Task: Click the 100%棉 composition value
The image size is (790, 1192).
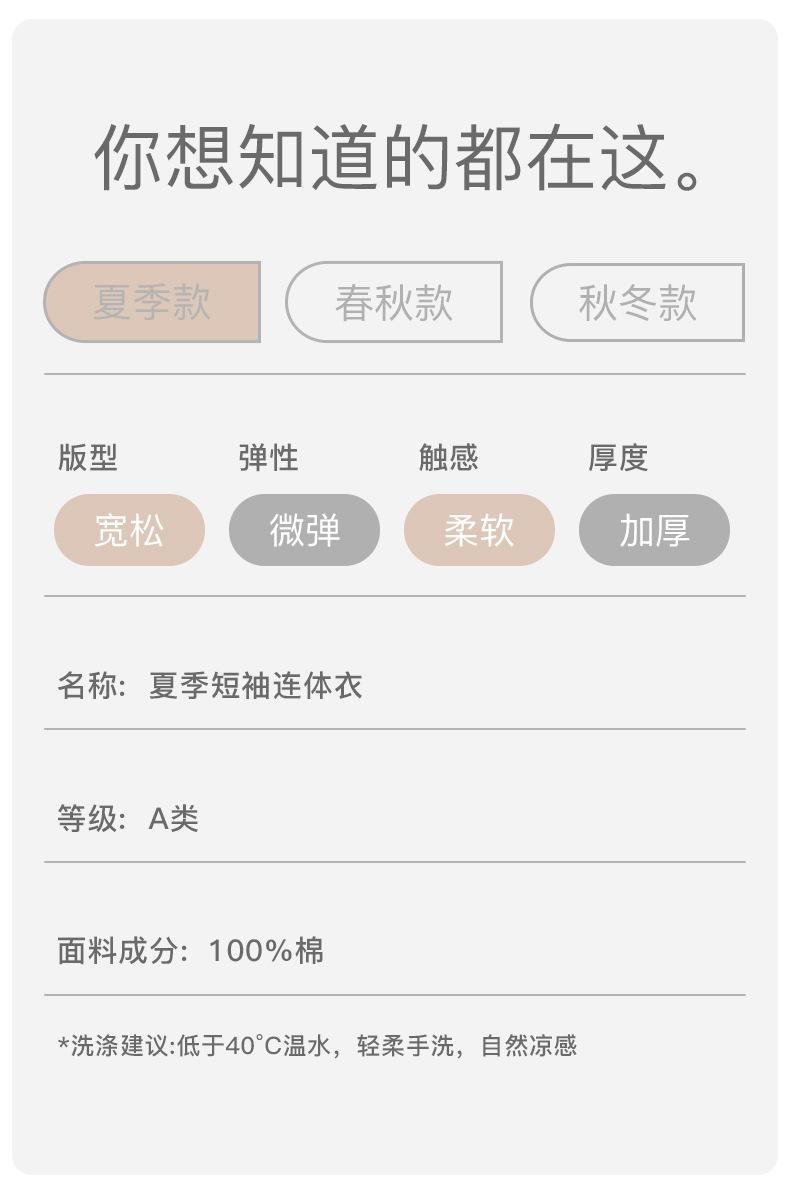Action: point(266,951)
